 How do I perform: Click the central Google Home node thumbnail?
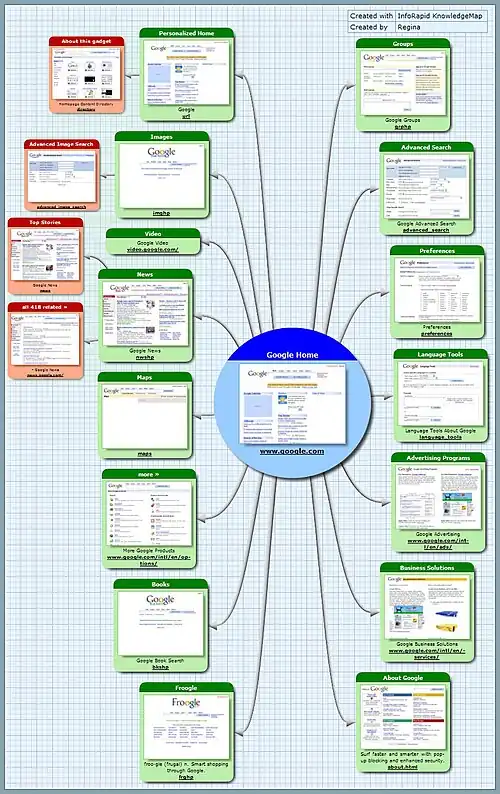pos(292,403)
